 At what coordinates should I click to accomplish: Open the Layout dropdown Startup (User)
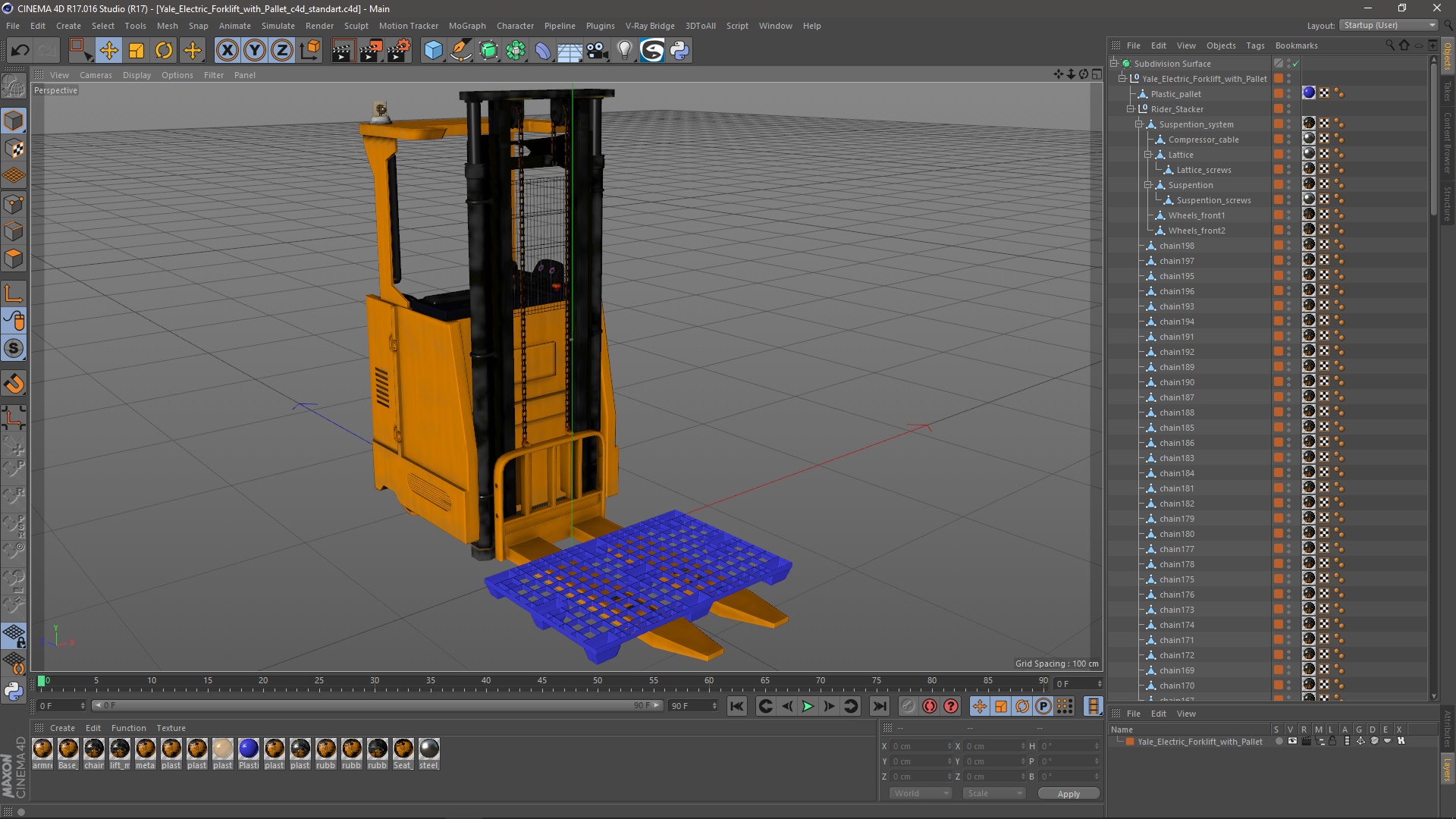click(x=1389, y=26)
